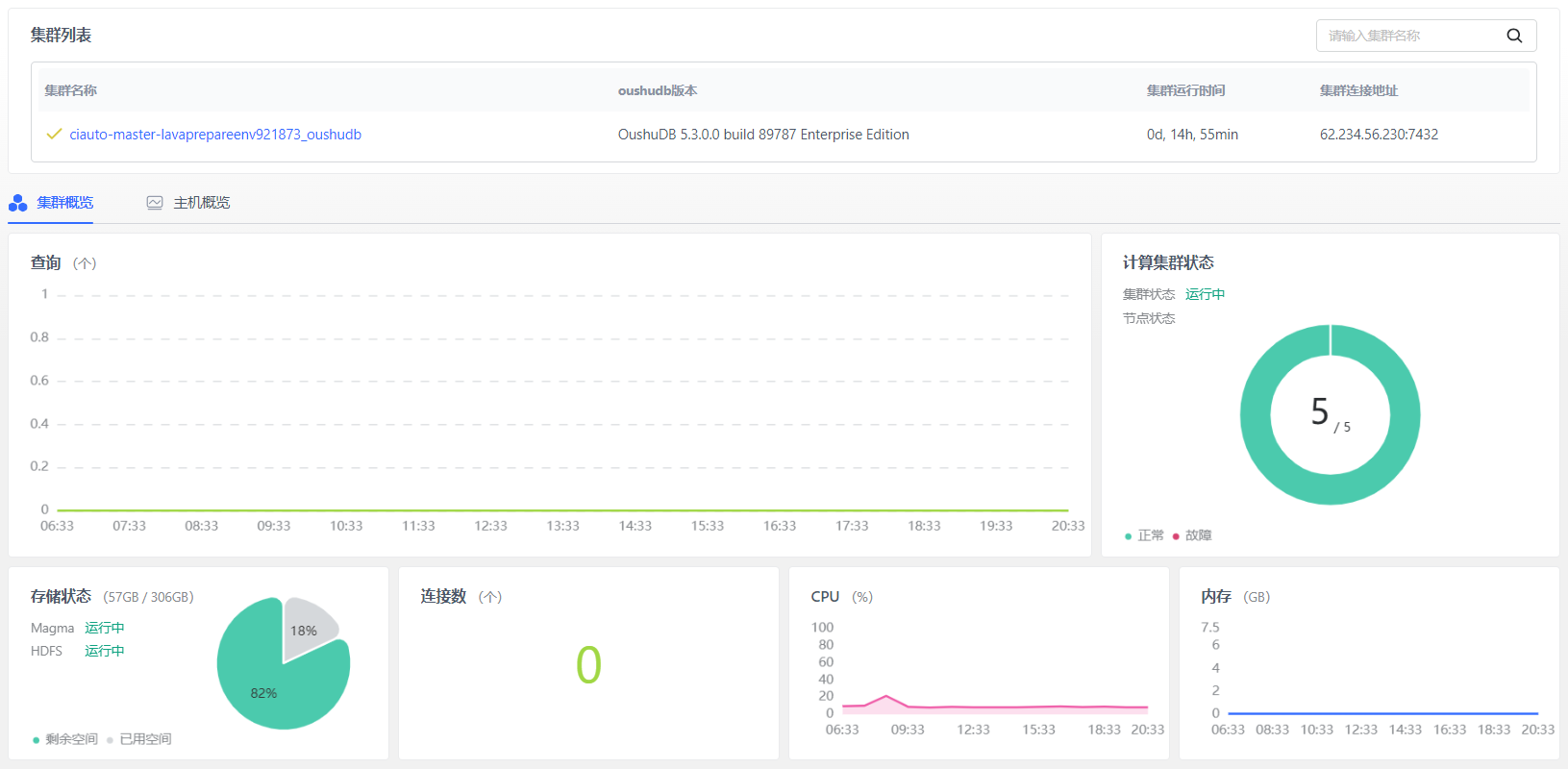Screen dimensions: 1568x769
Task: Click 06:33 label on query chart
Action: pyautogui.click(x=57, y=526)
